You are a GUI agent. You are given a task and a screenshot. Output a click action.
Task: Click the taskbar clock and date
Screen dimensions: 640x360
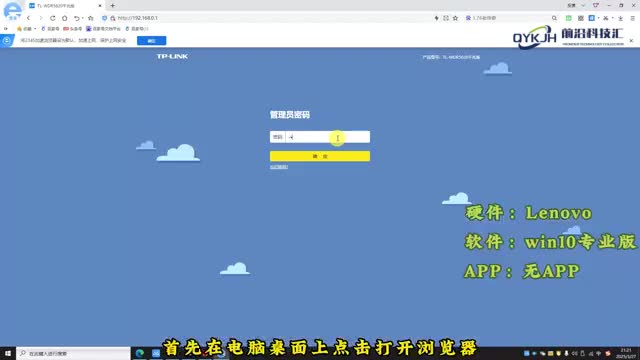[x=625, y=353]
